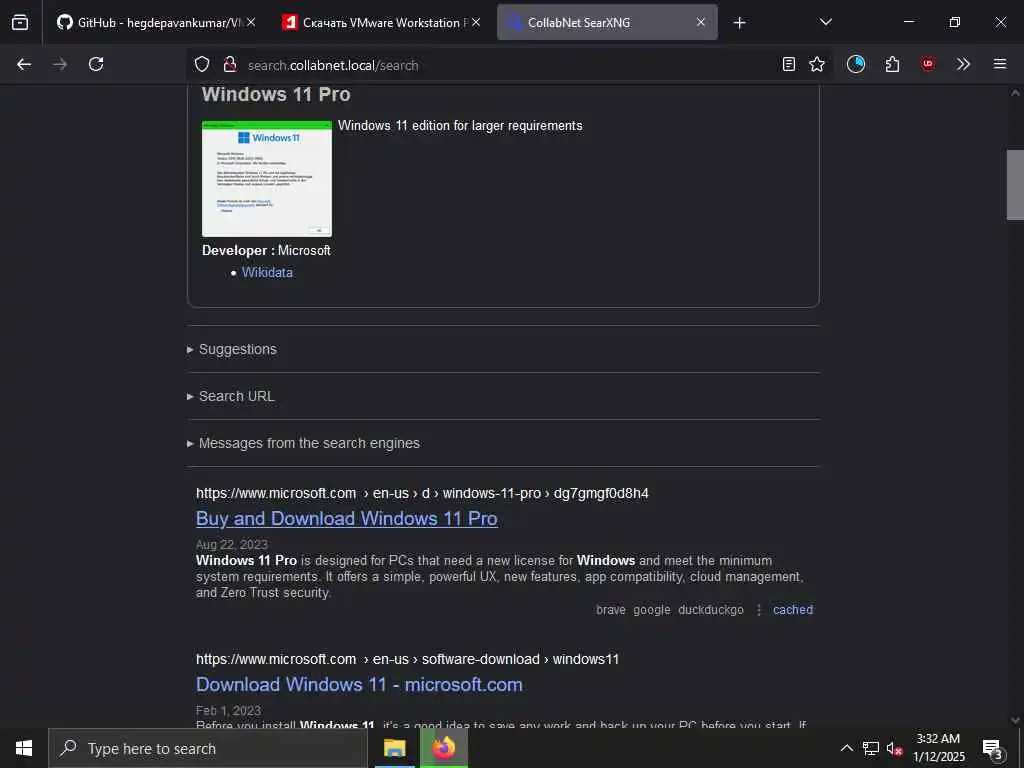Screen dimensions: 1024x768
Task: Close the GitHub hegdepavankumar tab
Action: [251, 22]
